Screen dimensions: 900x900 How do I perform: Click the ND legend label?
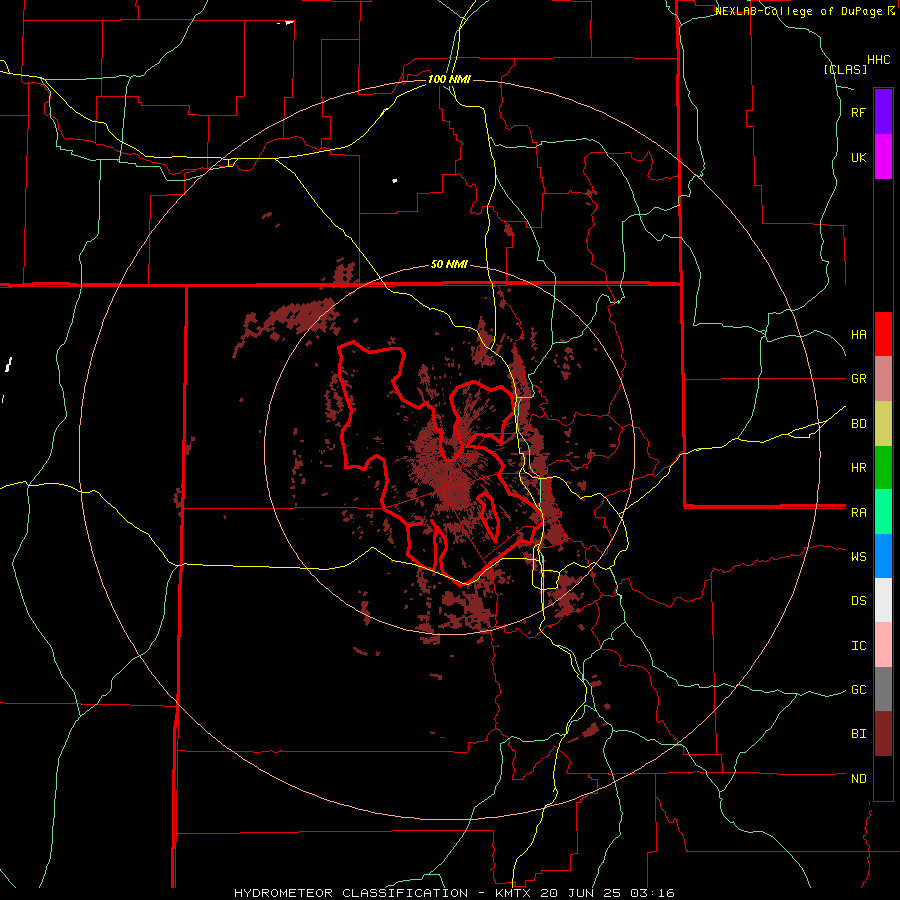[x=859, y=779]
